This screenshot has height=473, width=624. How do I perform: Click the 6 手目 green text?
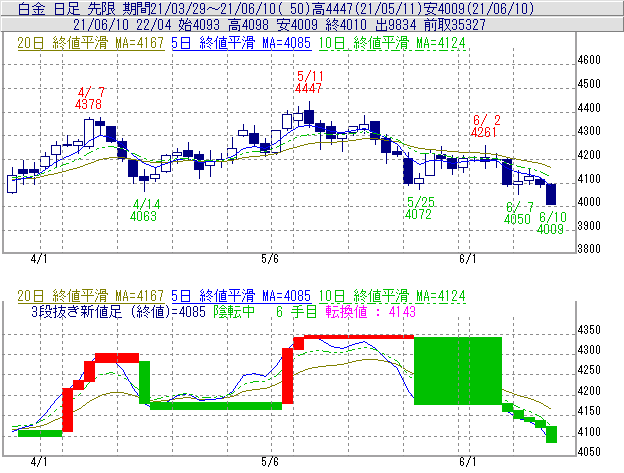pyautogui.click(x=296, y=312)
